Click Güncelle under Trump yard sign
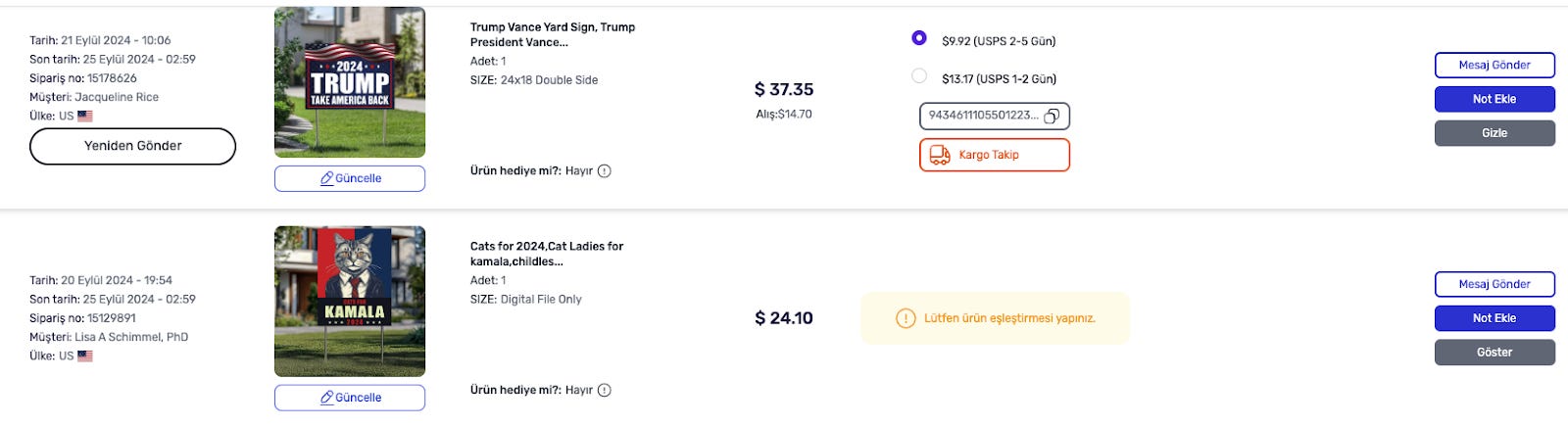 coord(350,178)
